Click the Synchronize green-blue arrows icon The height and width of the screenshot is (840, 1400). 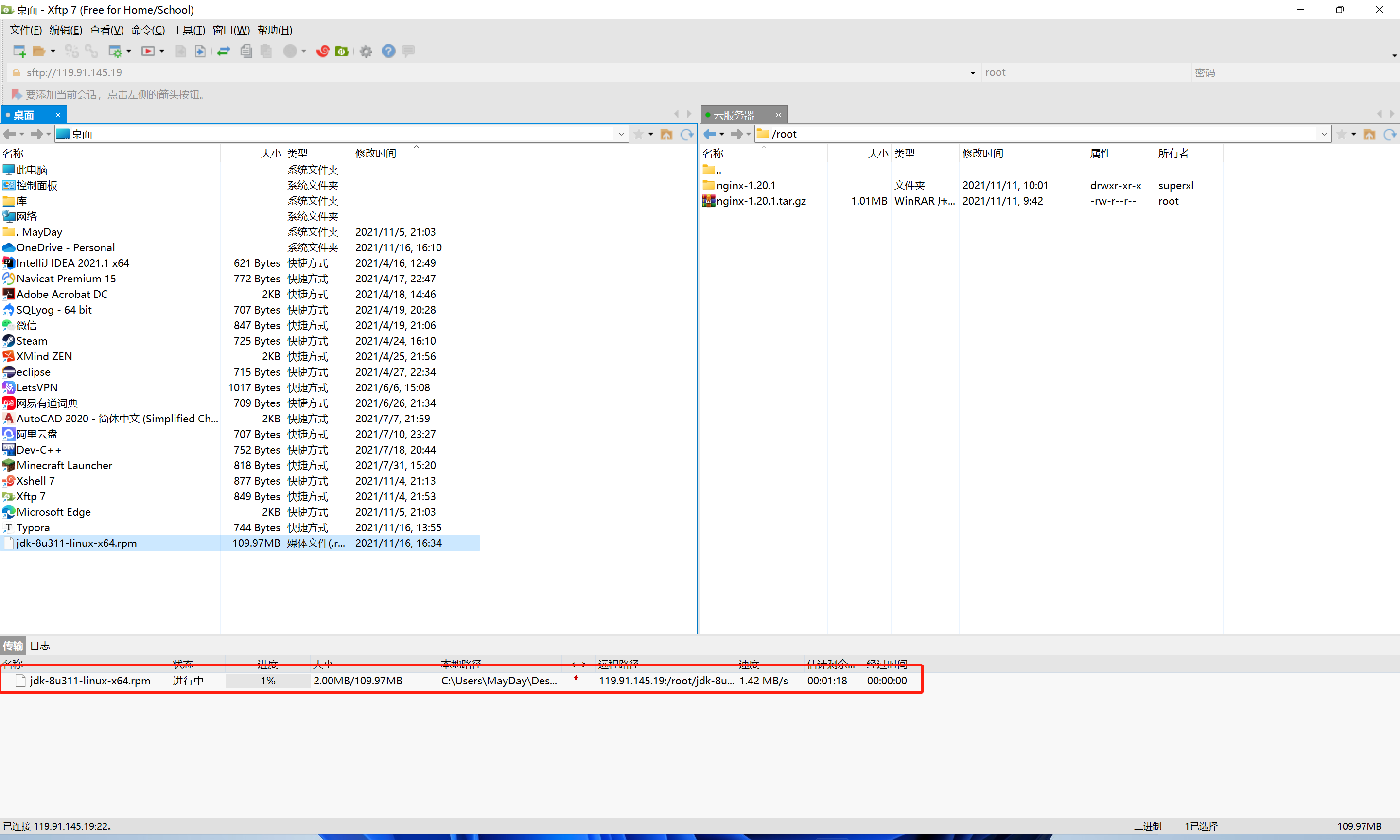click(224, 52)
